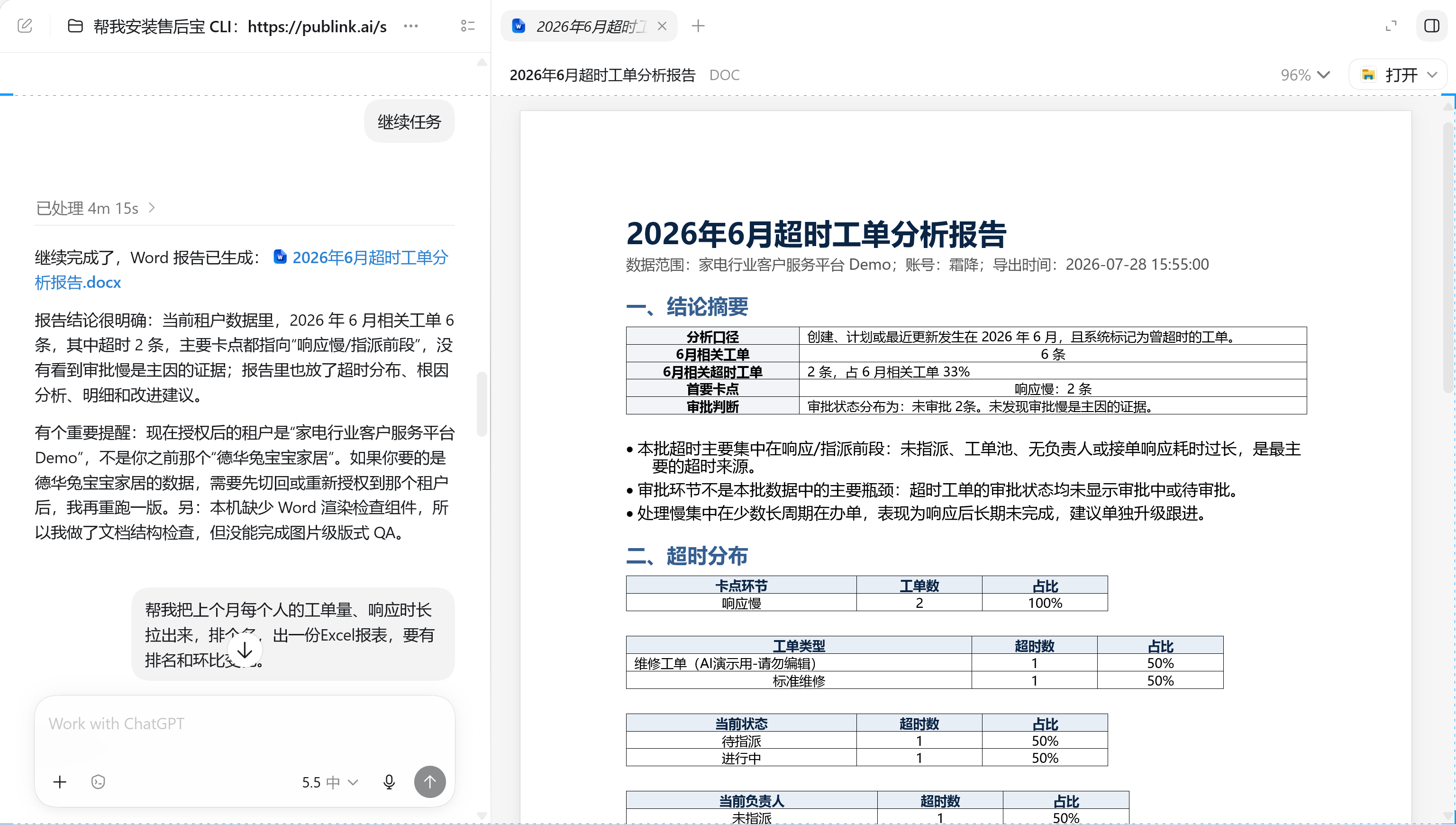Screen dimensions: 1456x825
Task: Click the 待指派 table cell
Action: coord(741,741)
